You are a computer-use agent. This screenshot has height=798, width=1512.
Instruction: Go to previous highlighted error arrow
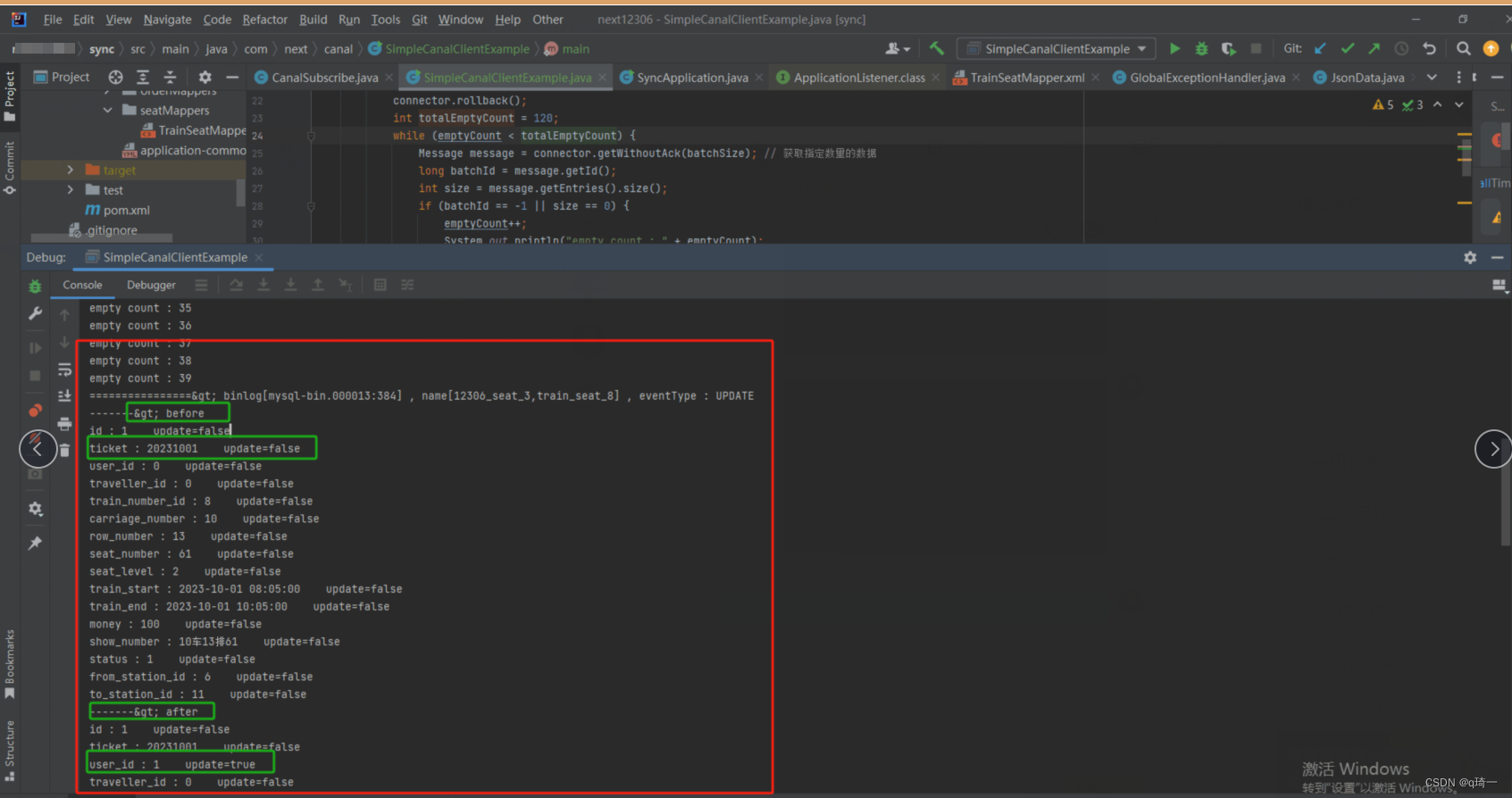[1437, 104]
